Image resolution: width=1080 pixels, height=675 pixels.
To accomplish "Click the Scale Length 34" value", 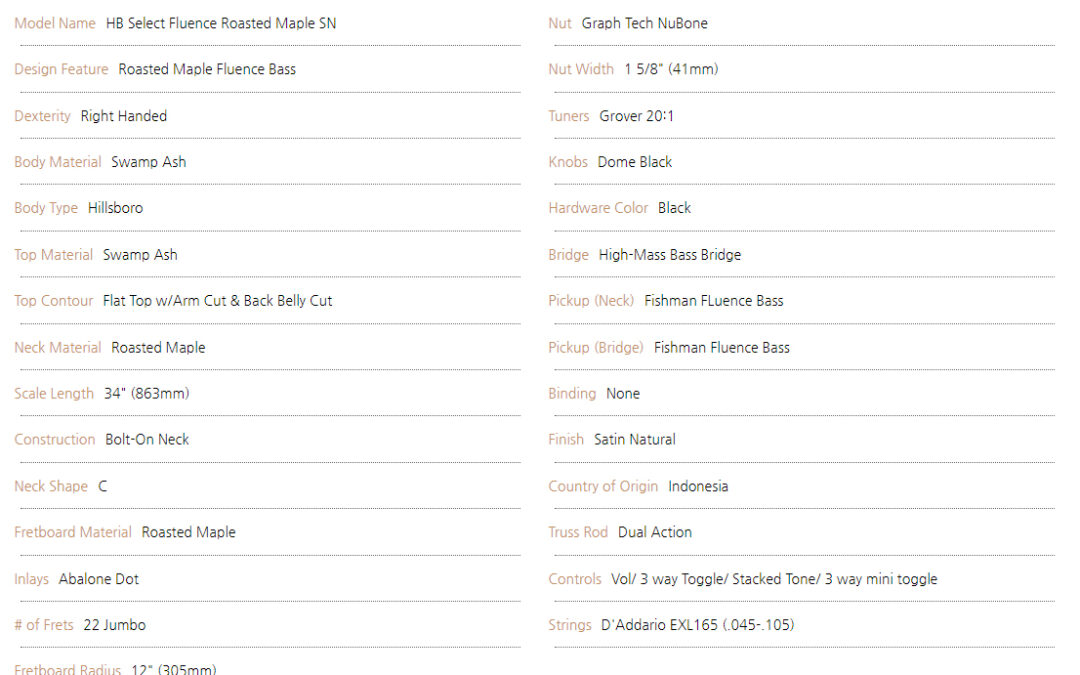I will [147, 394].
